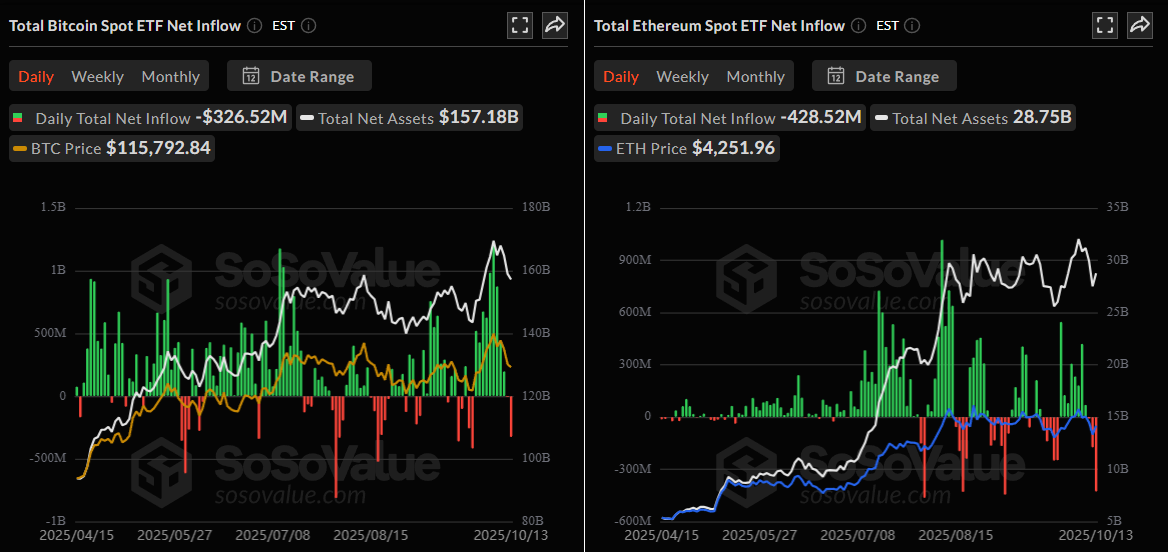The height and width of the screenshot is (552, 1168).
Task: Hide the BTC Price line
Action: [112, 148]
